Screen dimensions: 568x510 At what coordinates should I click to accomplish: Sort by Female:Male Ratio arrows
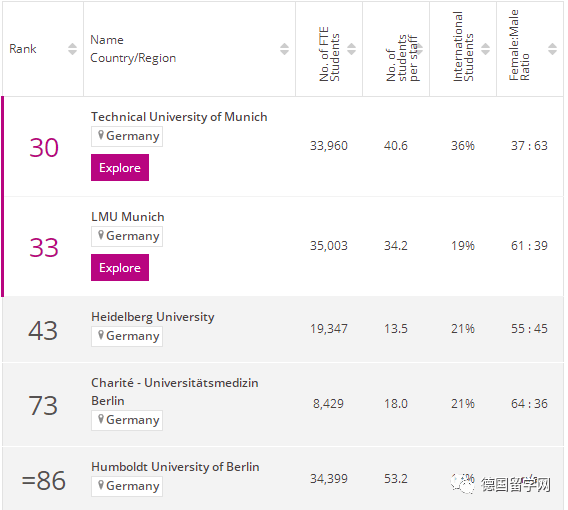click(x=552, y=49)
